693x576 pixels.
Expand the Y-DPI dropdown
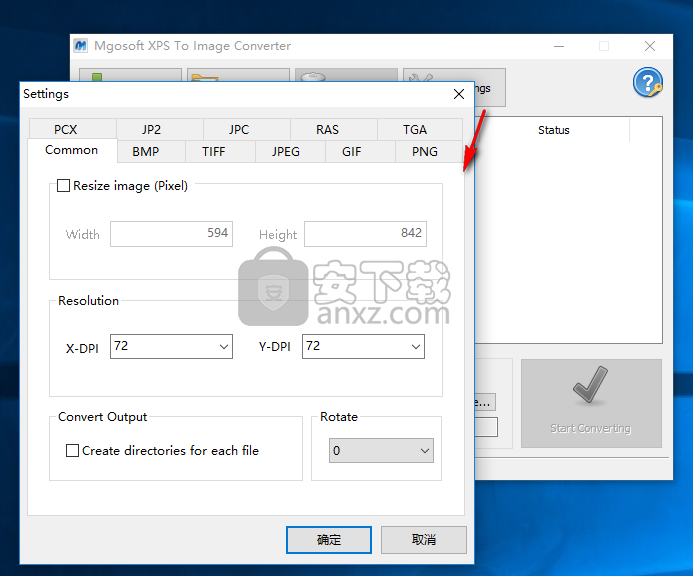[415, 347]
